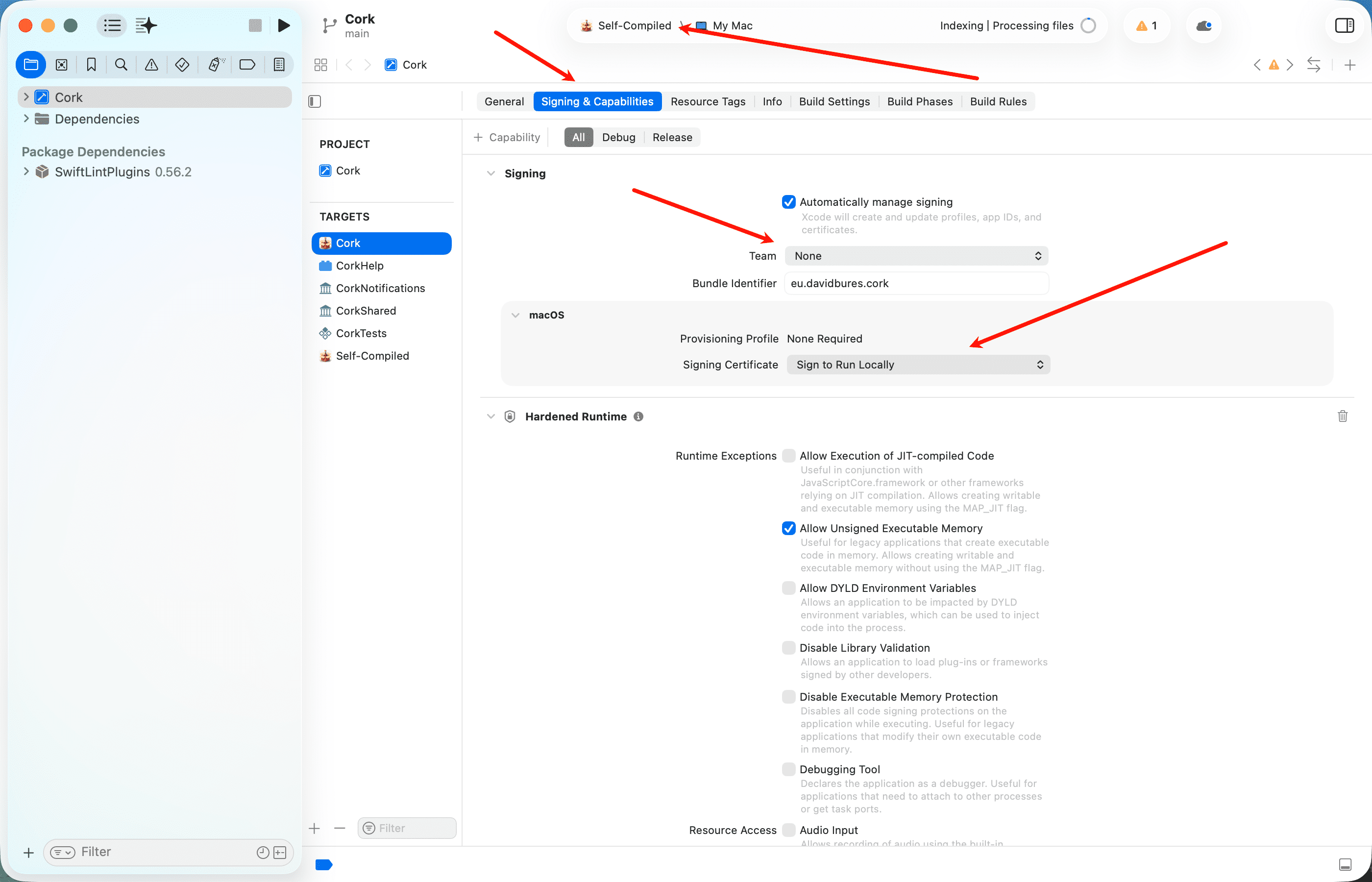Delete Hardened Runtime capability with trash icon
The height and width of the screenshot is (882, 1372).
coord(1342,416)
